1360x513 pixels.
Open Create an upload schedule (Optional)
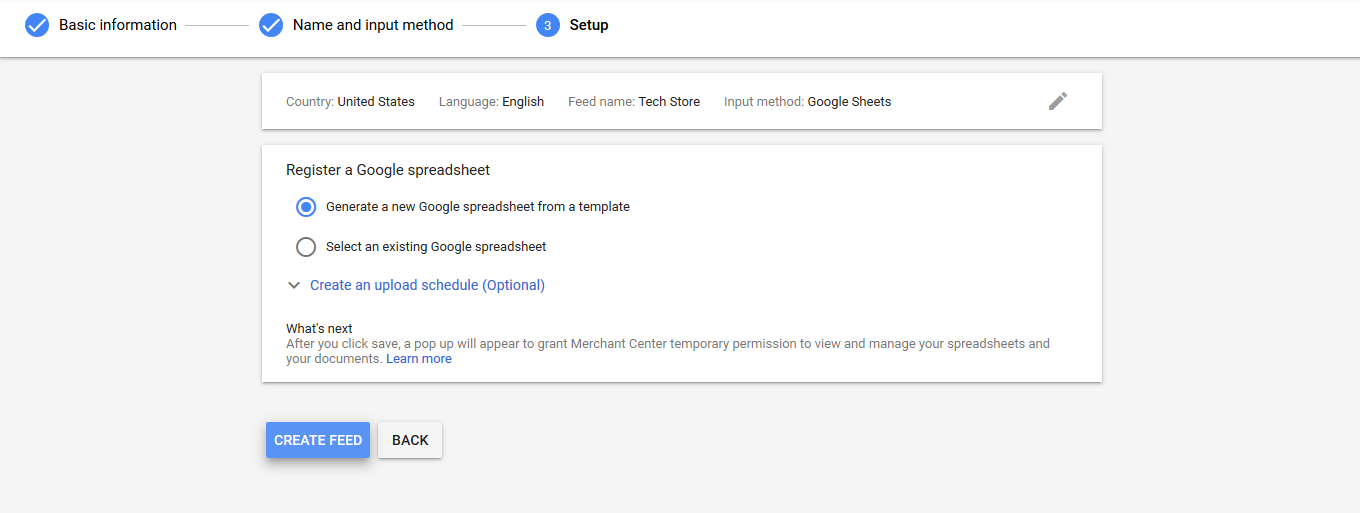tap(427, 285)
